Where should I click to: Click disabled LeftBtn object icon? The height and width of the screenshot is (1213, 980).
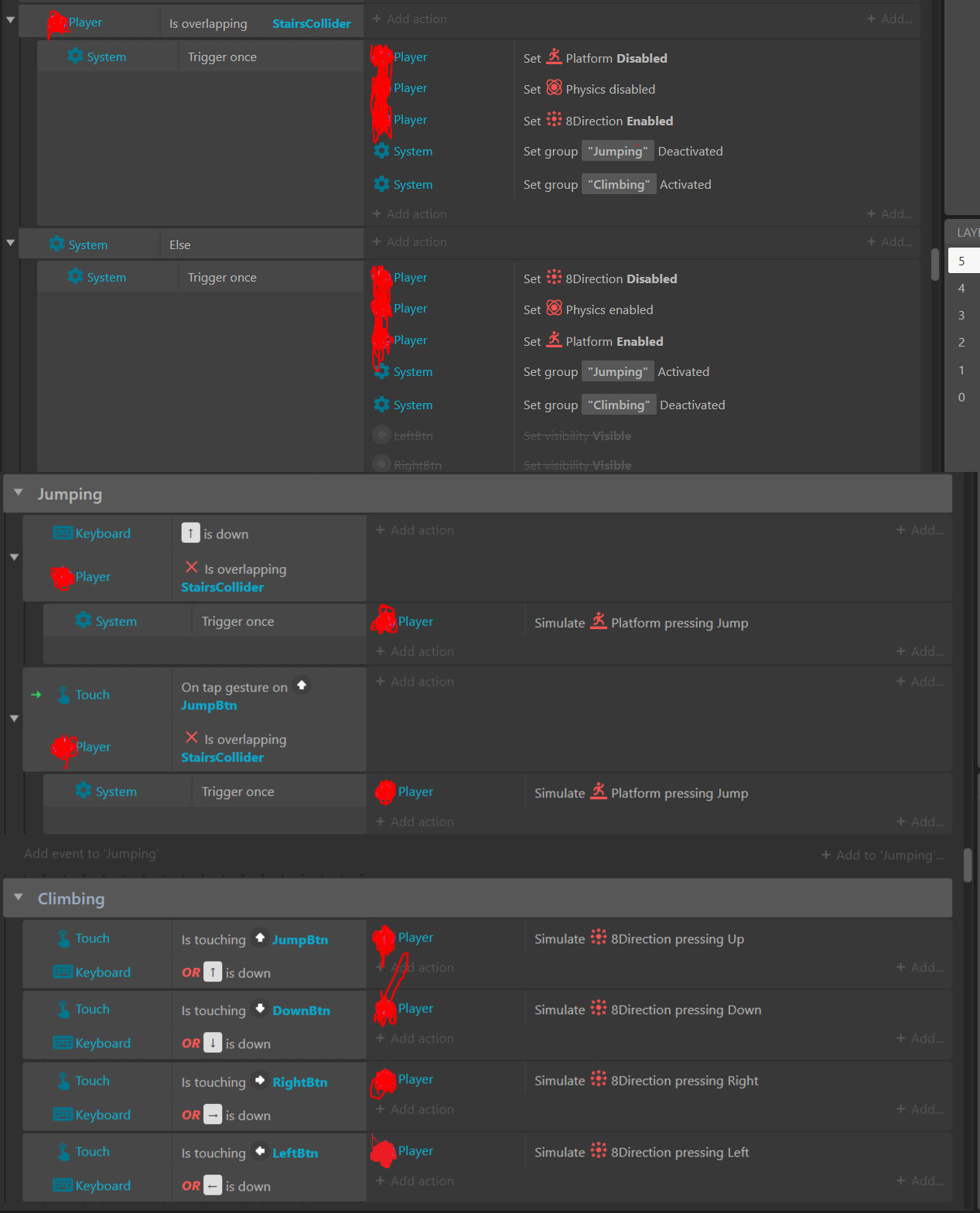[381, 435]
